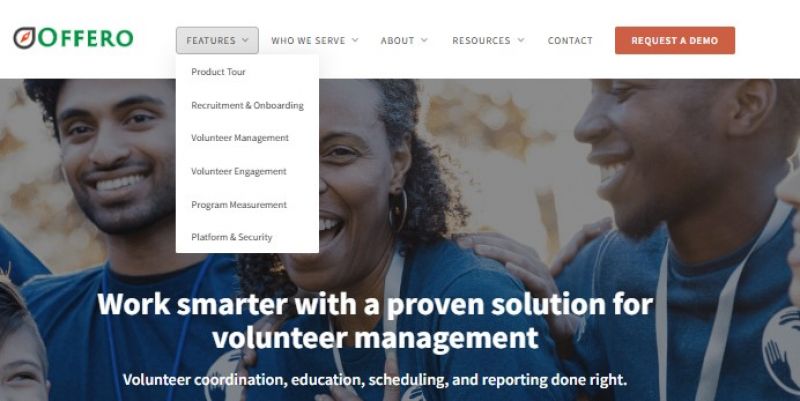The width and height of the screenshot is (800, 401).
Task: Expand the Who We Serve menu
Action: pyautogui.click(x=315, y=40)
